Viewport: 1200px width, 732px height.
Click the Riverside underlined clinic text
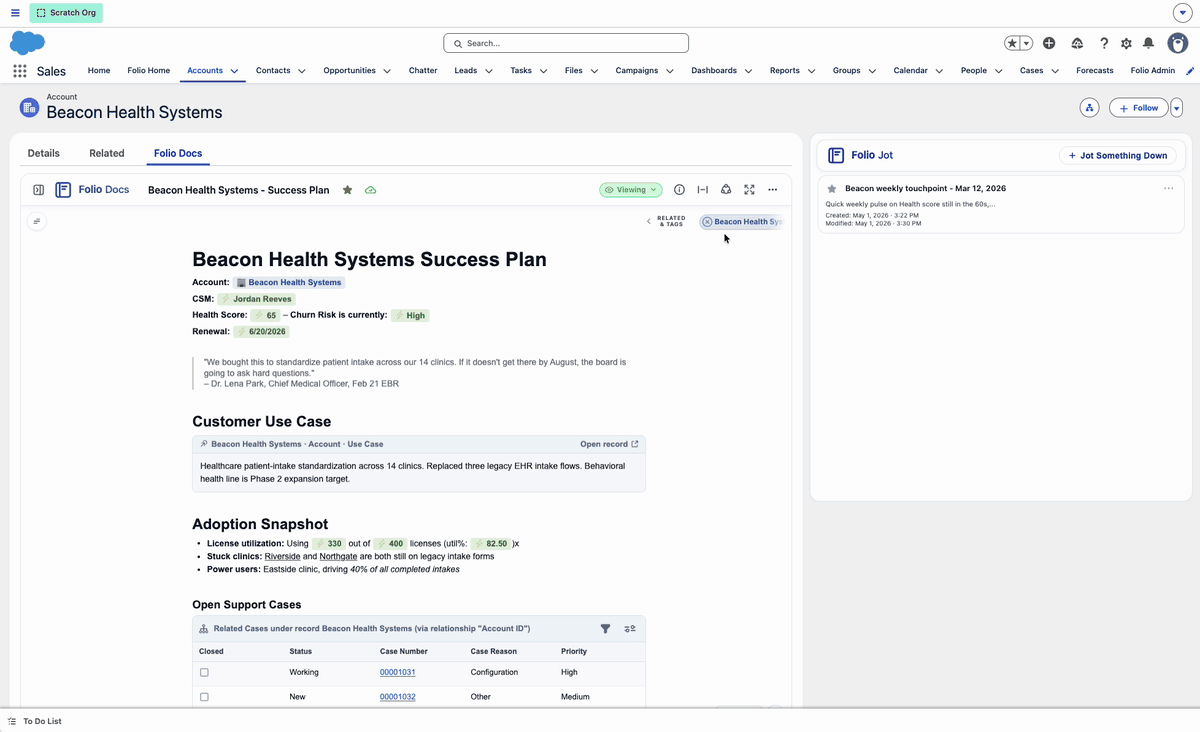tap(283, 556)
